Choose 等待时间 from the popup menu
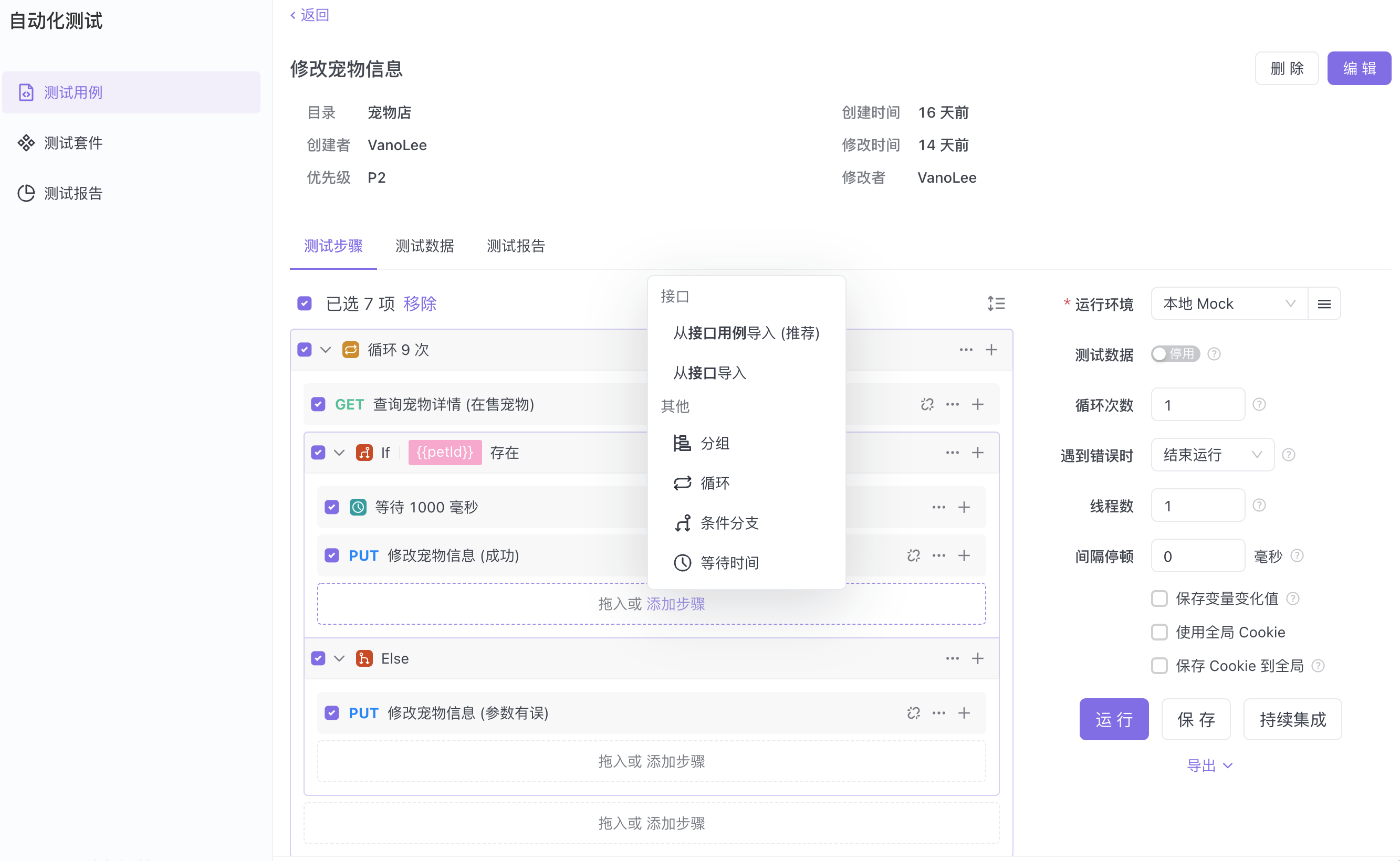The image size is (1400, 861). pyautogui.click(x=746, y=563)
